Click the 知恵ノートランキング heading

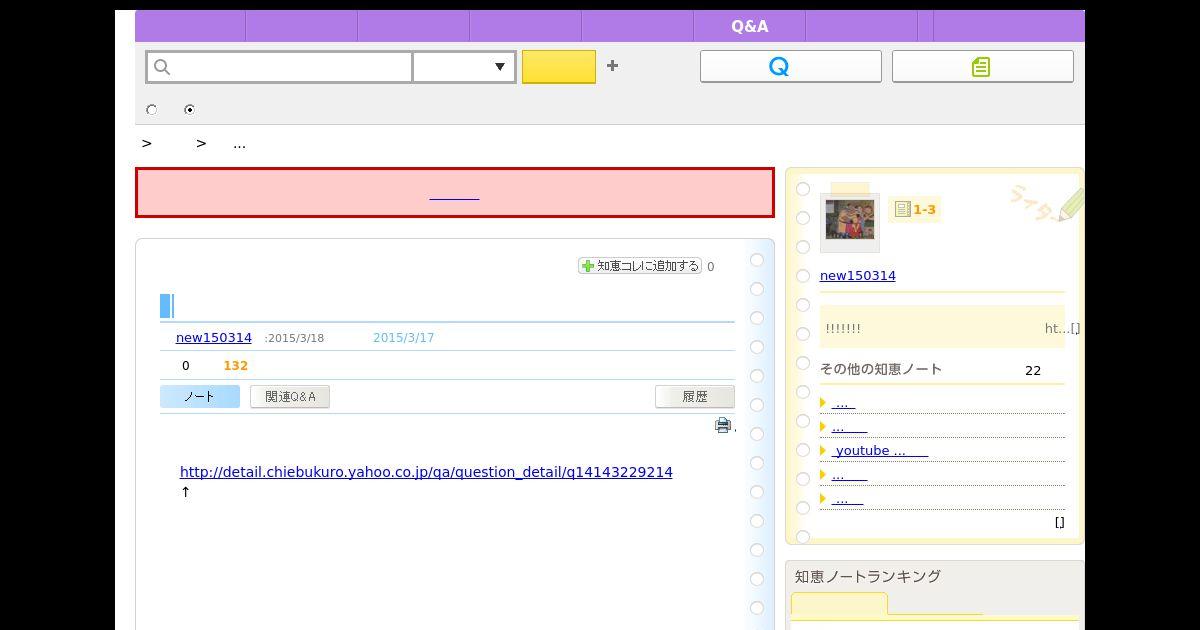868,577
